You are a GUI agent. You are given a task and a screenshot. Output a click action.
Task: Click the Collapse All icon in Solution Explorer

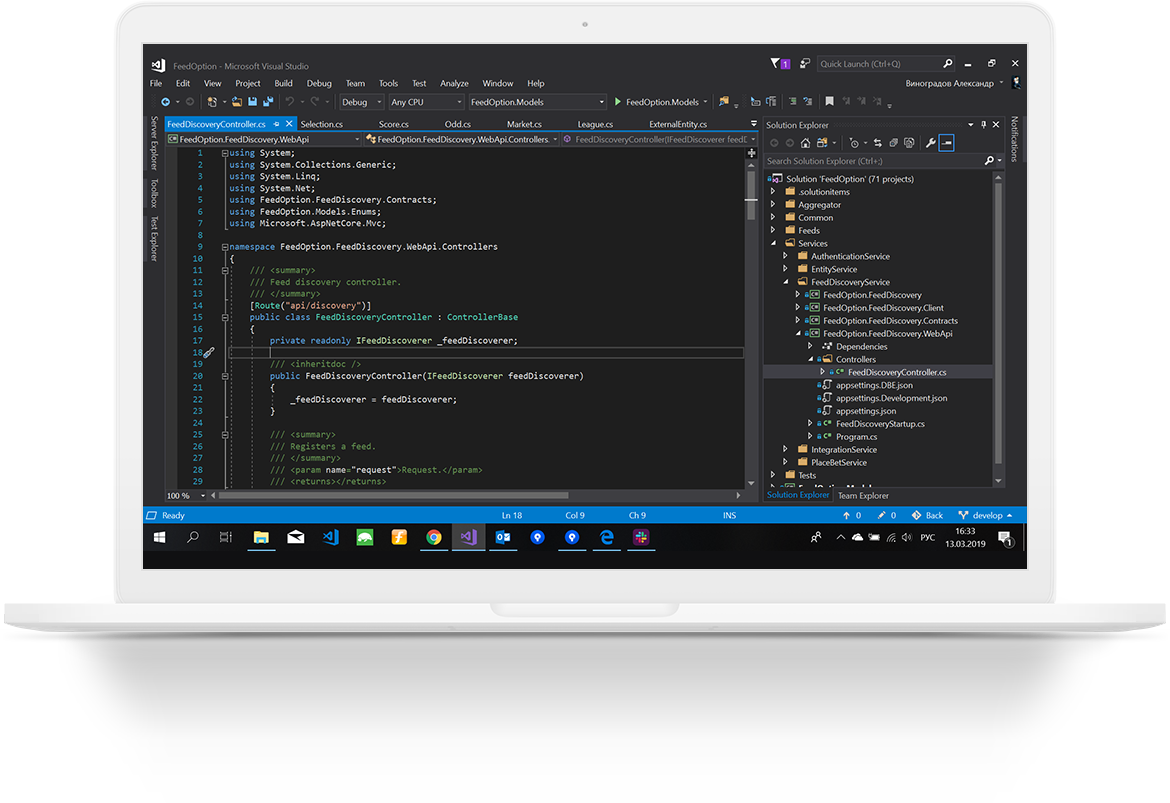893,143
